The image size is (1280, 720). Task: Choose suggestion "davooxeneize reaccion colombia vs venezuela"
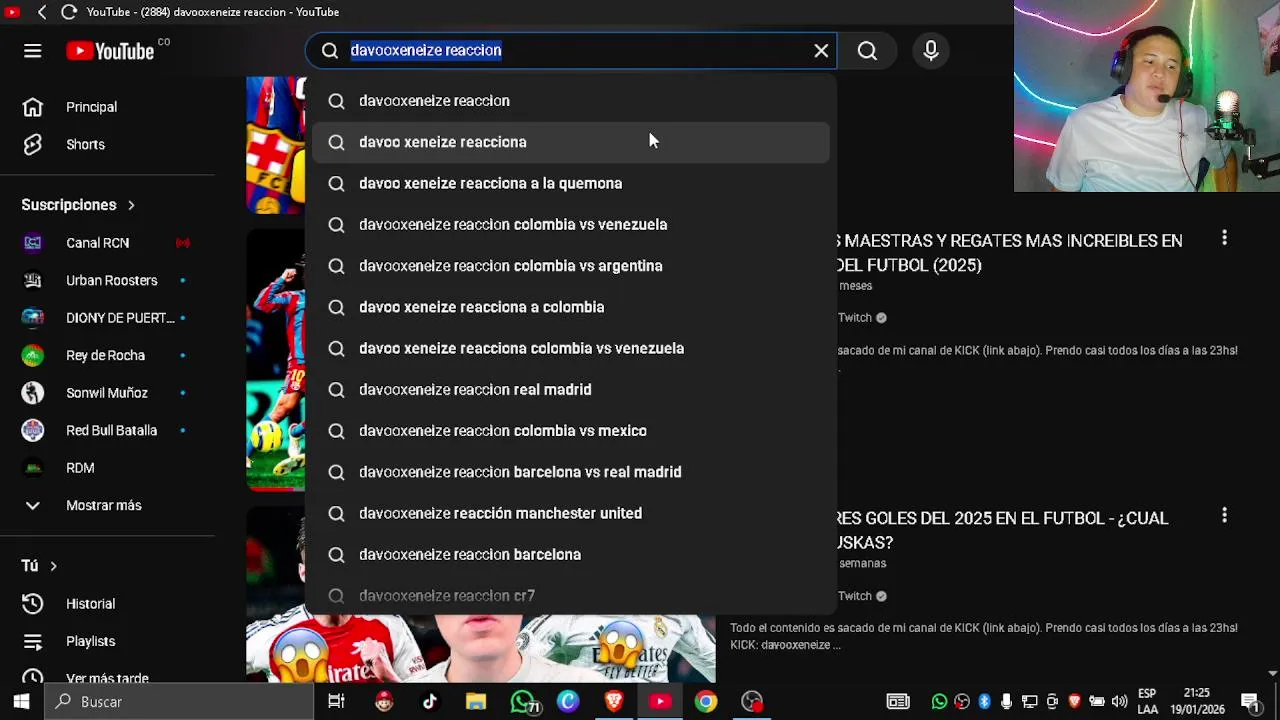pos(571,225)
